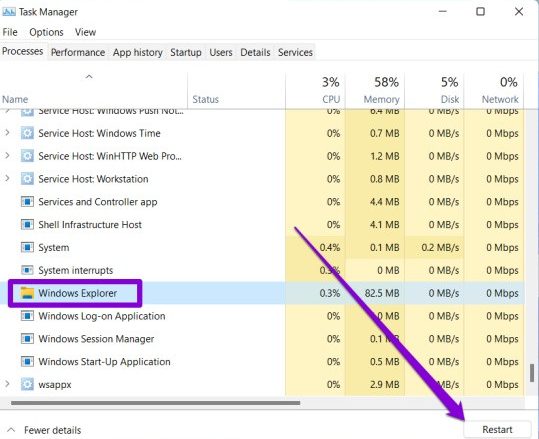Open the File menu
The height and width of the screenshot is (439, 539).
tap(10, 32)
